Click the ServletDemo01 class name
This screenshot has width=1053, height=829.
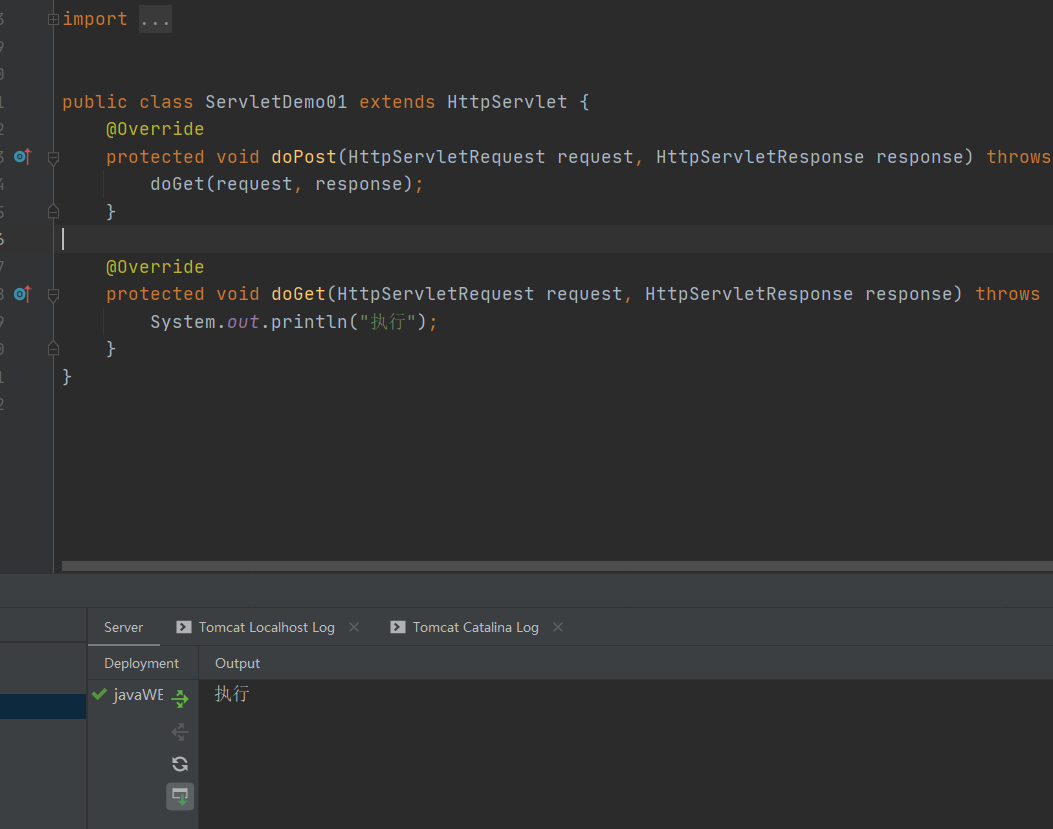pos(276,102)
